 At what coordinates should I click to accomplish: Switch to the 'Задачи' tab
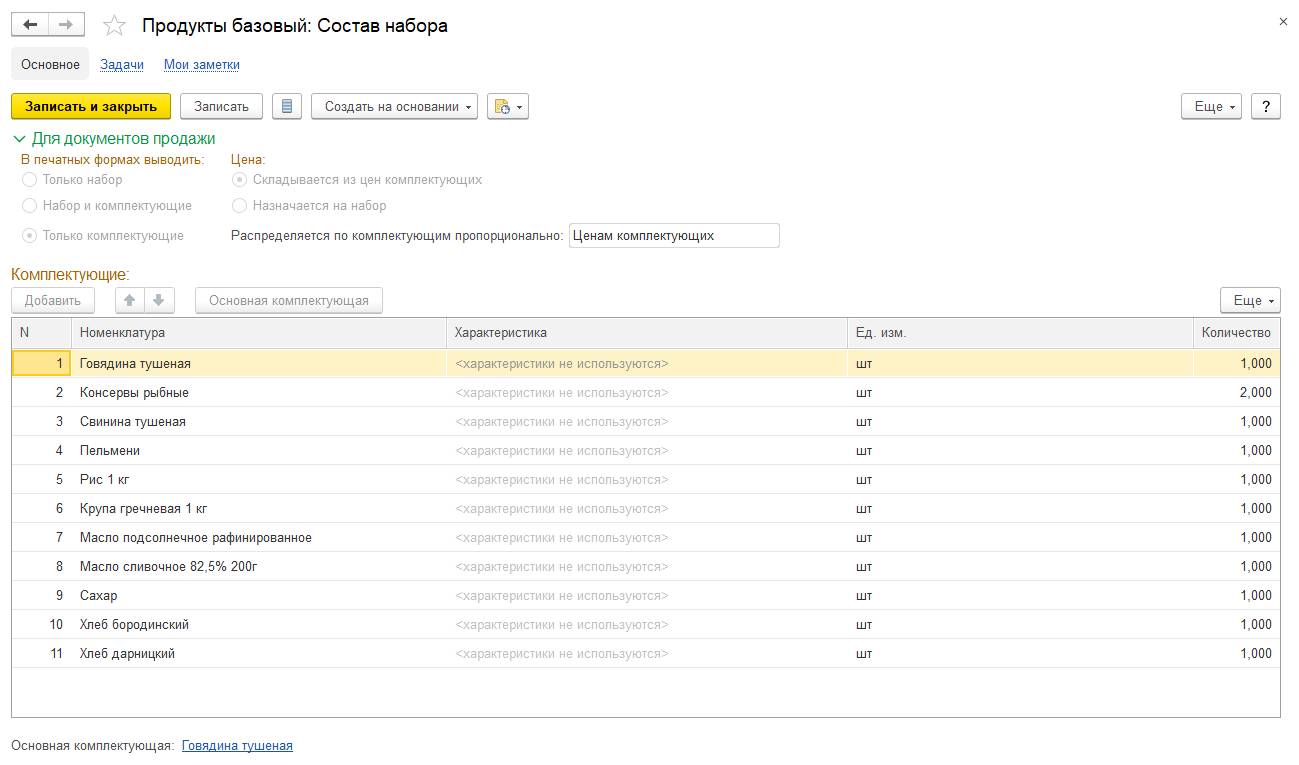click(122, 64)
